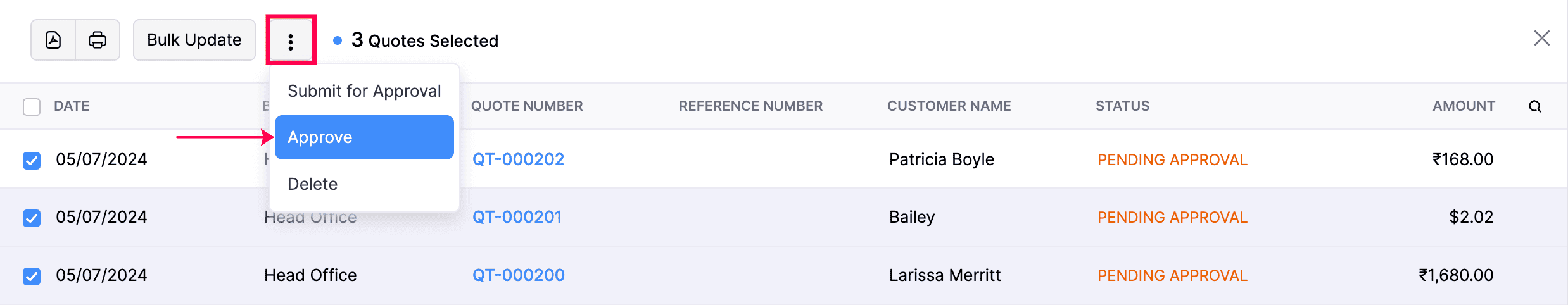Click the Status column header
1568x305 pixels.
pyautogui.click(x=1122, y=106)
